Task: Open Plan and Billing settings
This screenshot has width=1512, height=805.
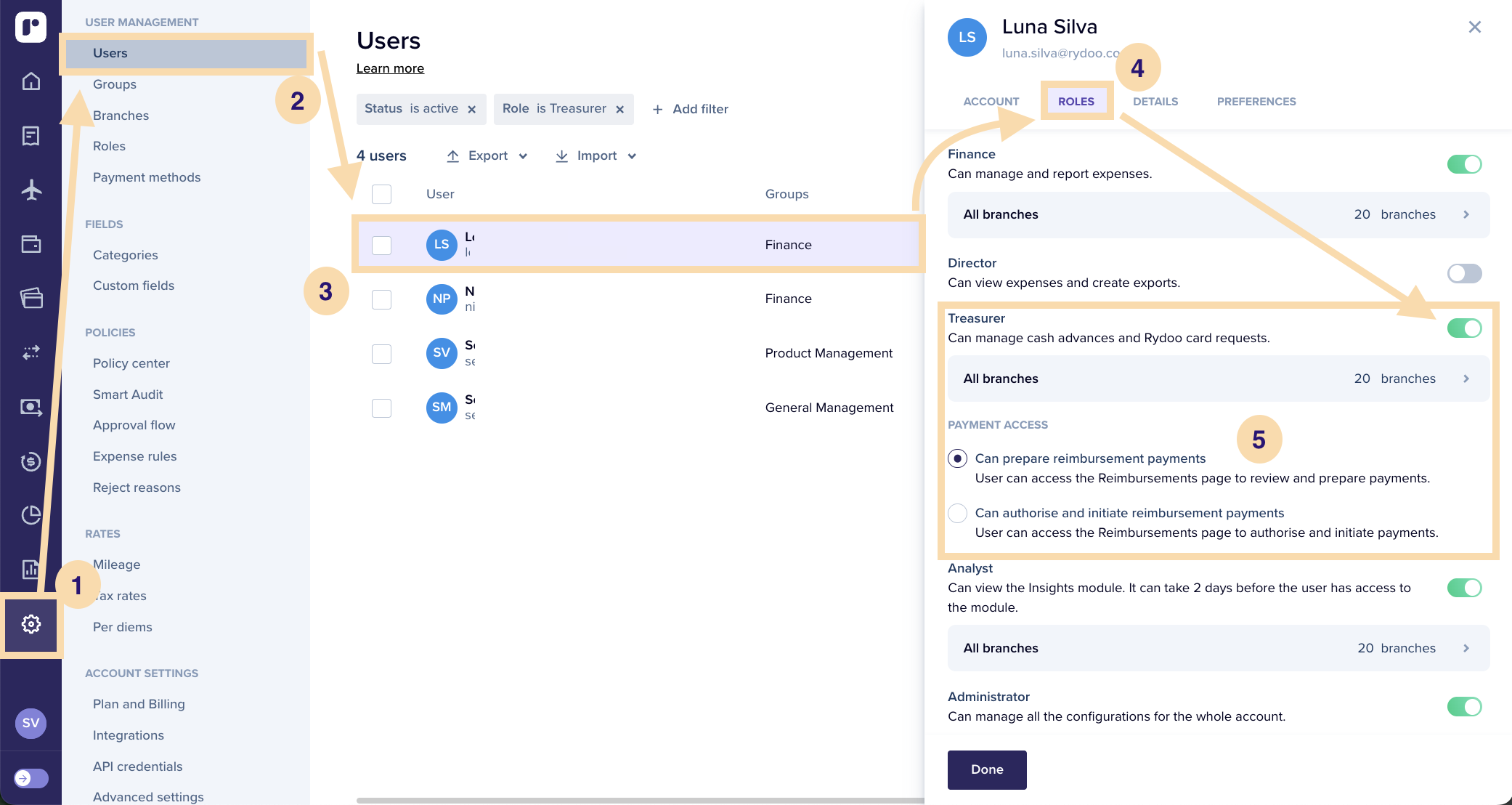Action: coord(139,704)
